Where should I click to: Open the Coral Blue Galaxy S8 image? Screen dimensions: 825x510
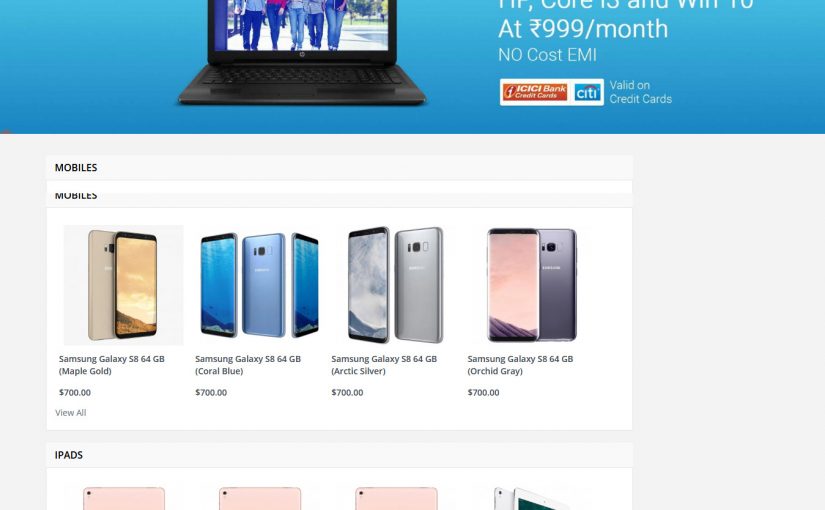tap(260, 285)
